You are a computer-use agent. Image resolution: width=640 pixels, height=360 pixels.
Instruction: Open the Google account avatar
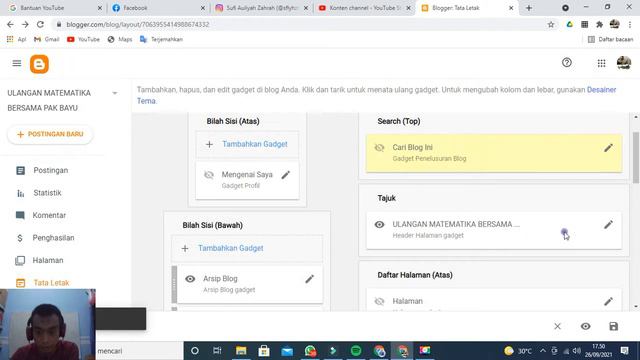624,63
